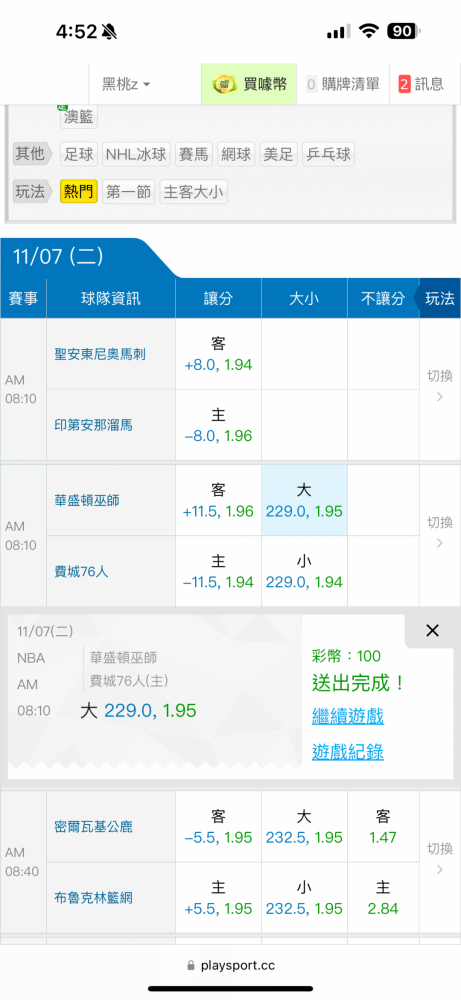Image resolution: width=461 pixels, height=1000 pixels.
Task: Switch to NHL冰球 sport
Action: tap(136, 154)
